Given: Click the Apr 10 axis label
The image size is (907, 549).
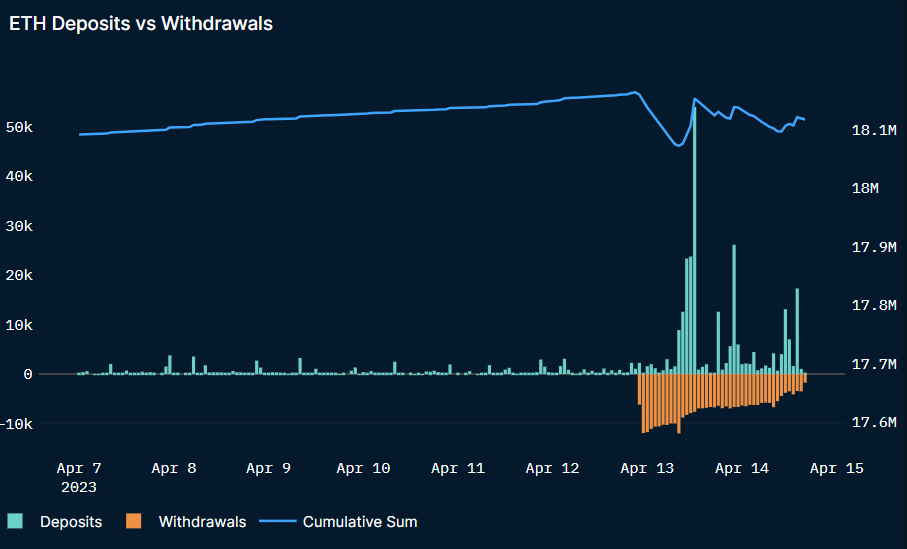Looking at the screenshot, I should (363, 468).
